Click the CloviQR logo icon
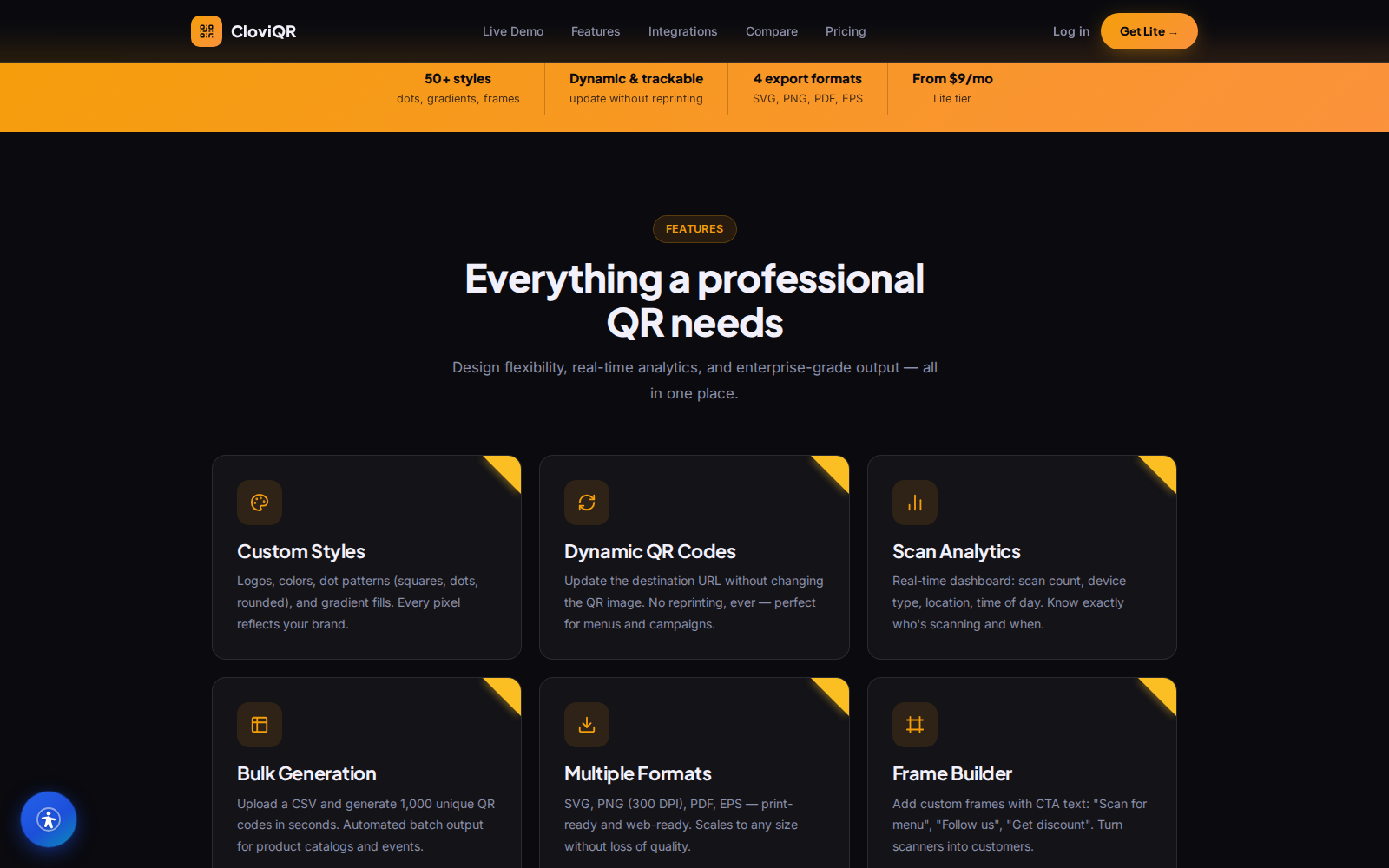The width and height of the screenshot is (1389, 868). [207, 31]
